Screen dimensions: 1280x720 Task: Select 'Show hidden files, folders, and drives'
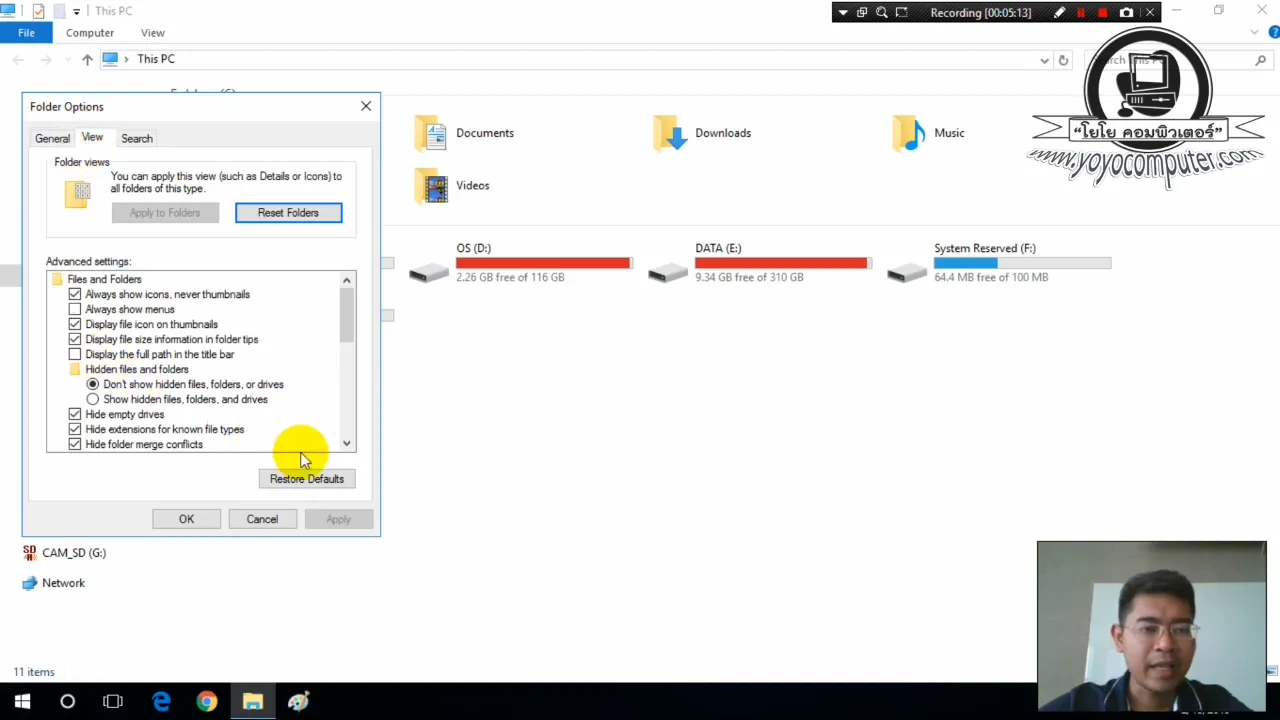(x=92, y=399)
